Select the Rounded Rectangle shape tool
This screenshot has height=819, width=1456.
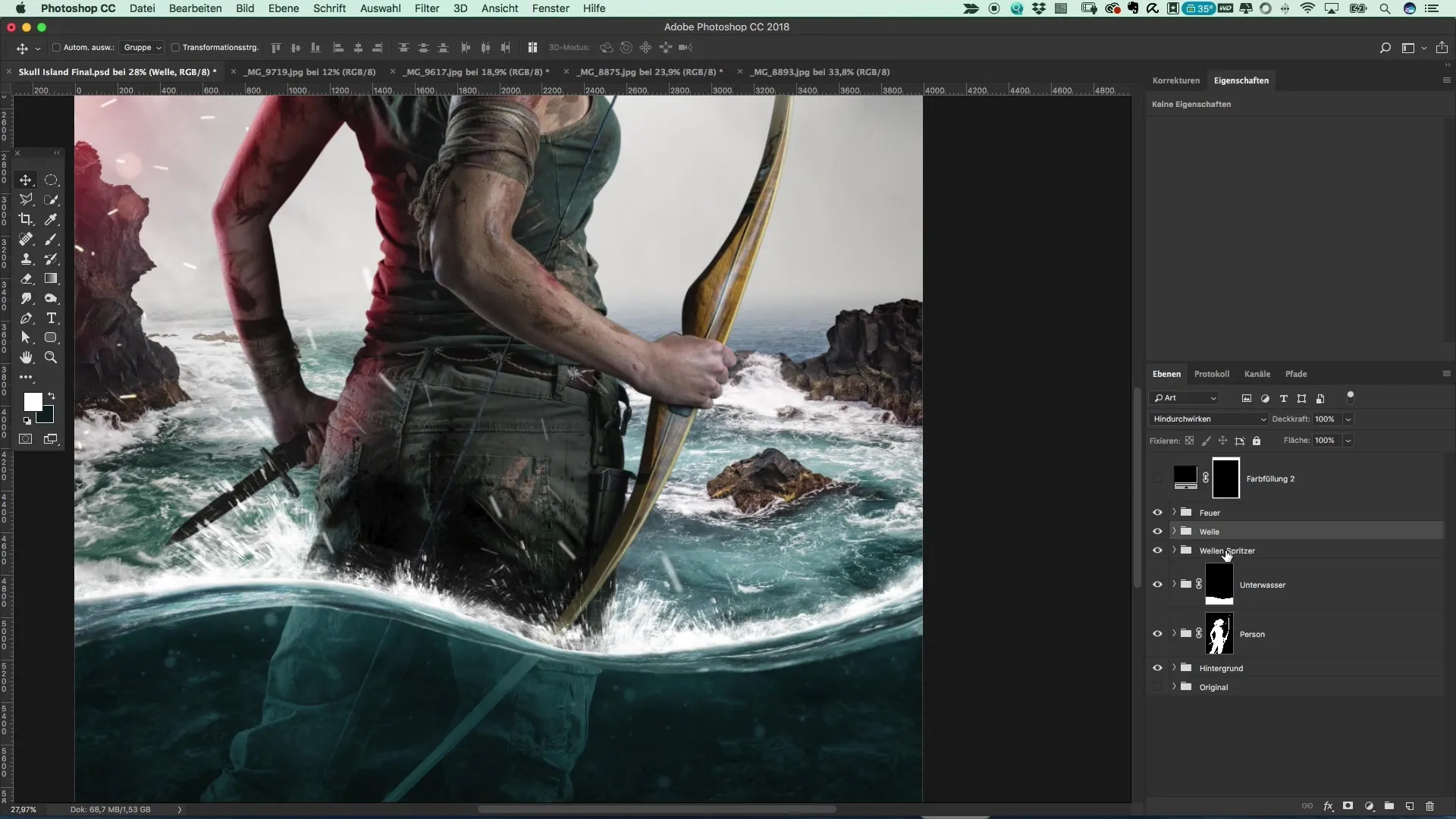51,337
